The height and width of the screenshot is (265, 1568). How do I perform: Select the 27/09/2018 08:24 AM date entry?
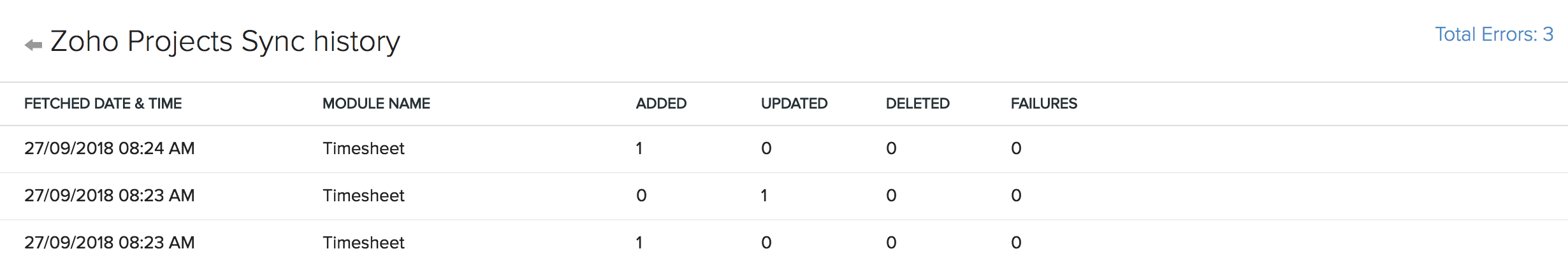tap(109, 148)
